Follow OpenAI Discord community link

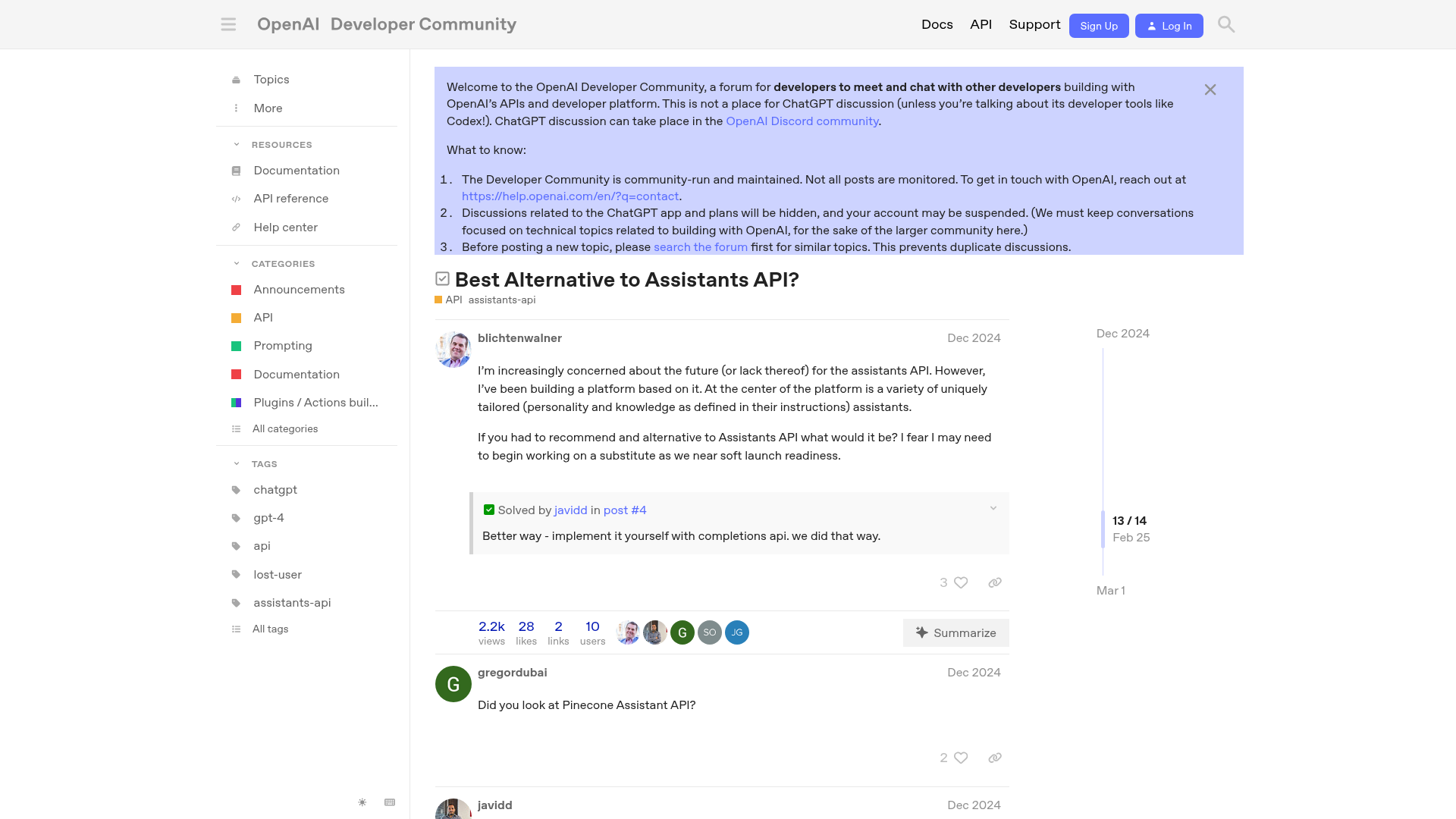pos(802,121)
